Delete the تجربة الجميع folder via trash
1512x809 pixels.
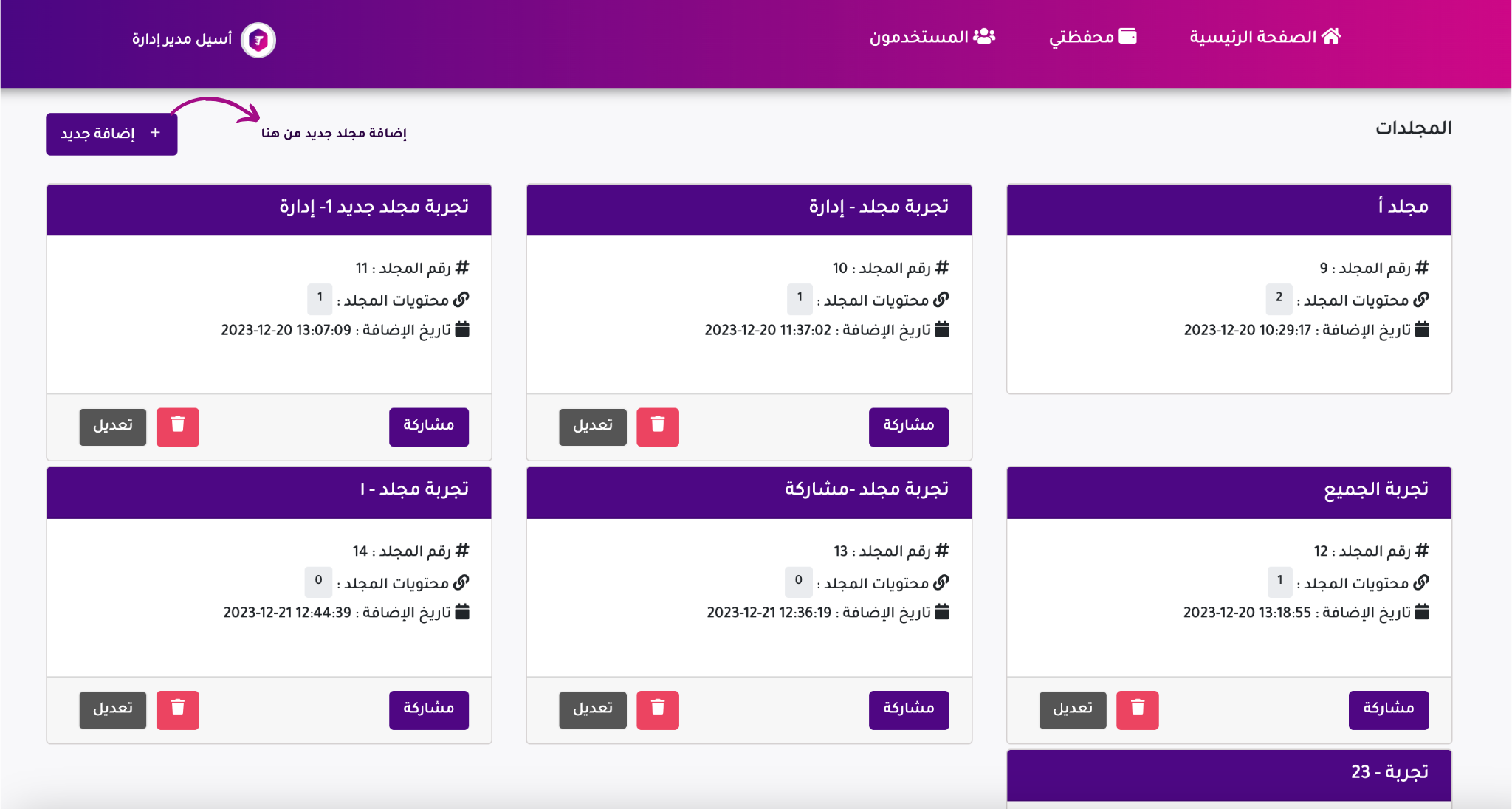pos(1137,710)
